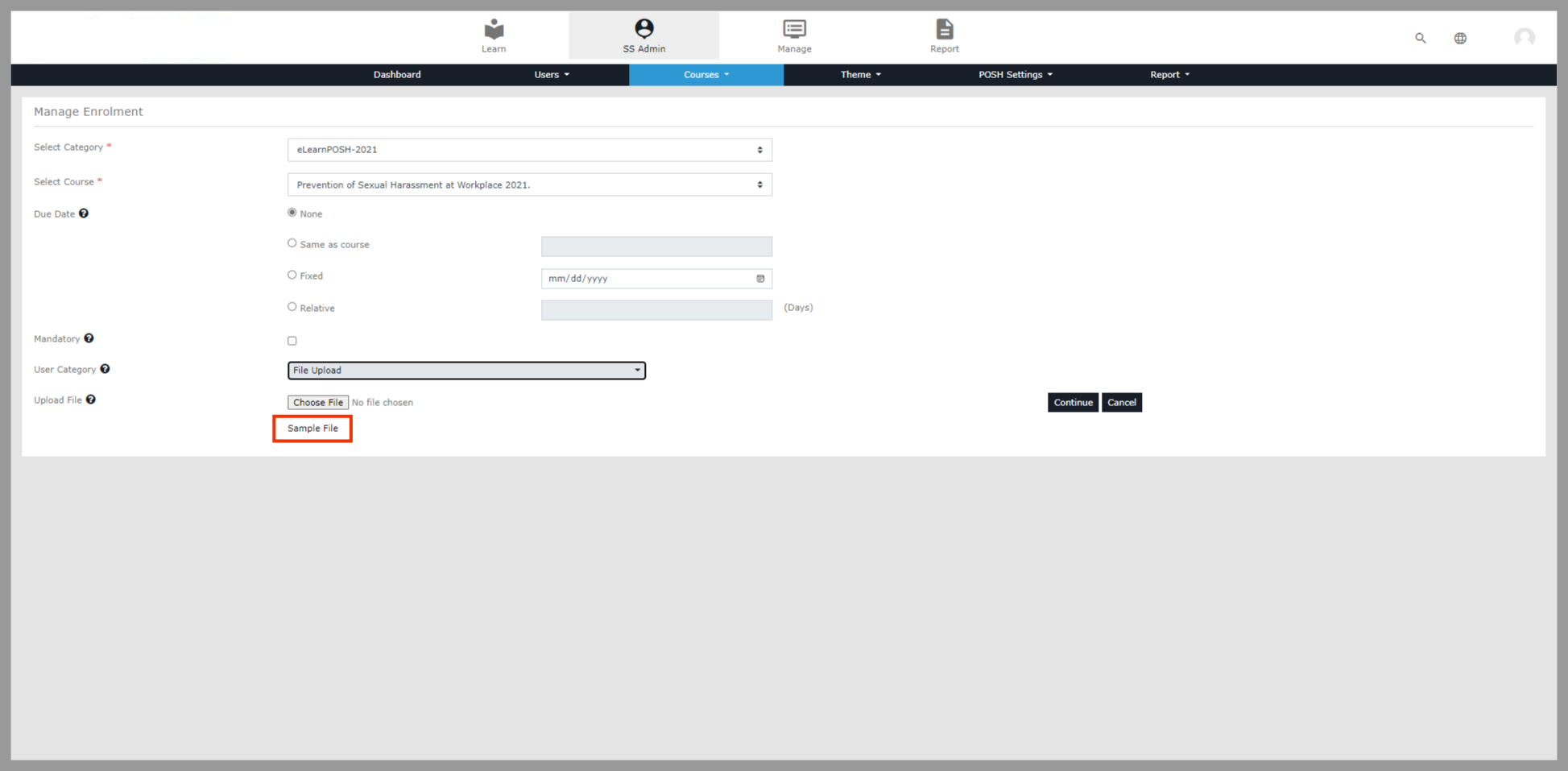1568x771 pixels.
Task: Click the Choose File upload button
Action: [318, 402]
